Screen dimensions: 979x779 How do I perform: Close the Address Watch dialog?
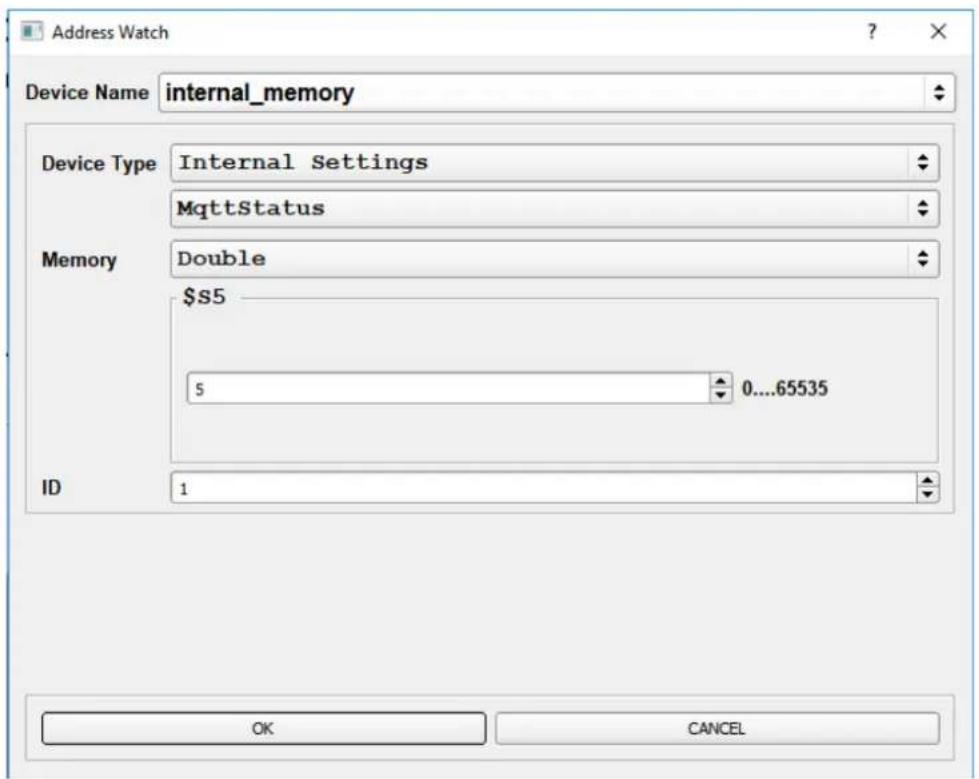(938, 31)
